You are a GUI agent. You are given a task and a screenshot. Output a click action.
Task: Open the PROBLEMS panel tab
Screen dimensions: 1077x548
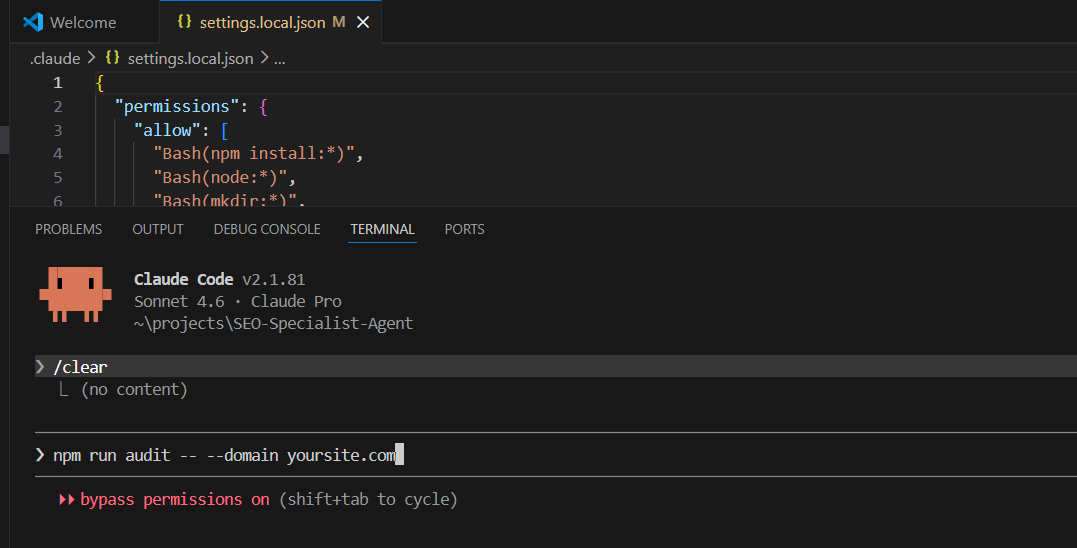69,229
